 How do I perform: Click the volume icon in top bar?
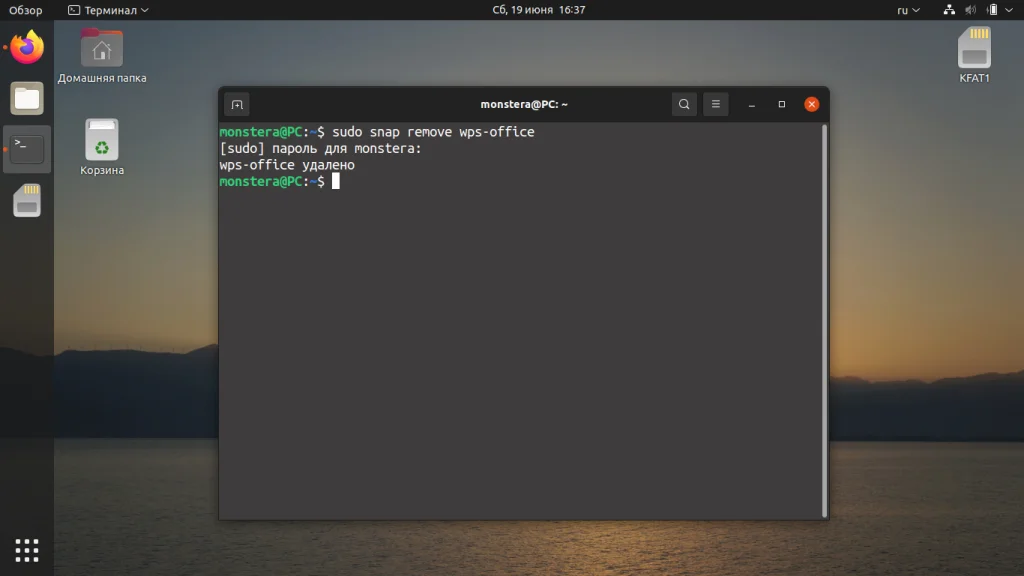(x=970, y=10)
